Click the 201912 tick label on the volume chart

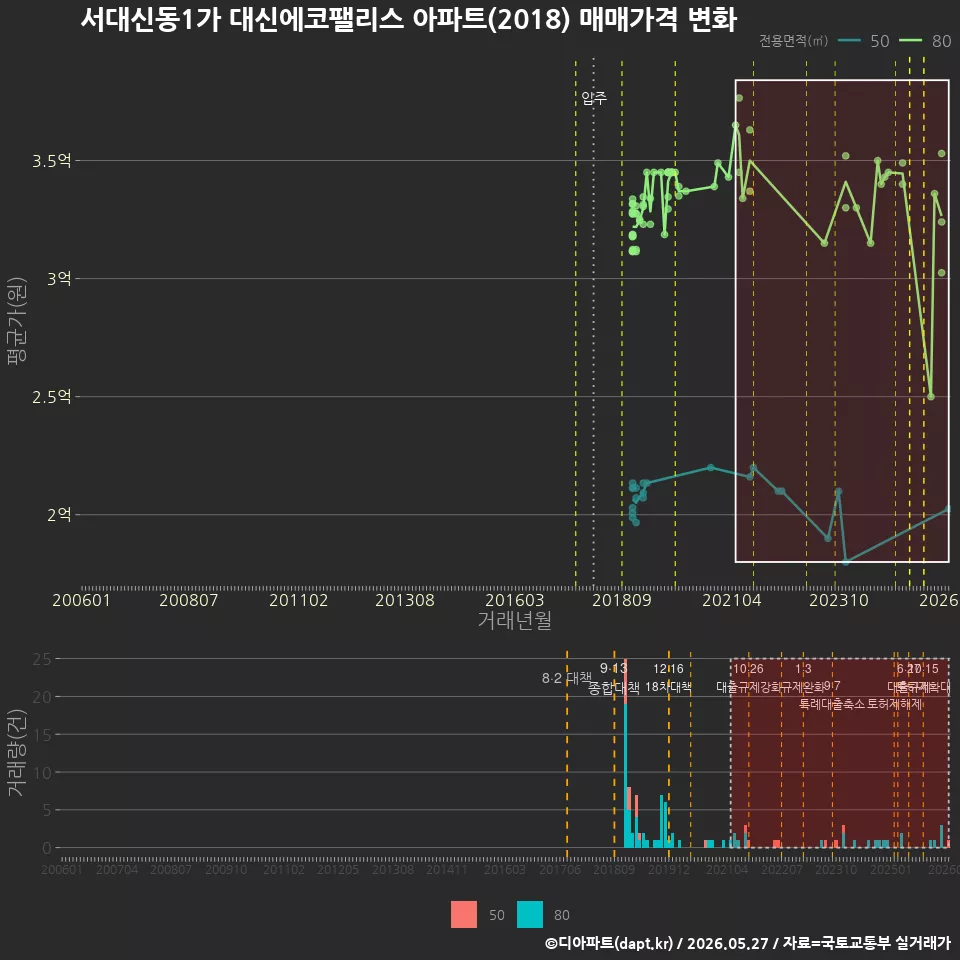669,869
